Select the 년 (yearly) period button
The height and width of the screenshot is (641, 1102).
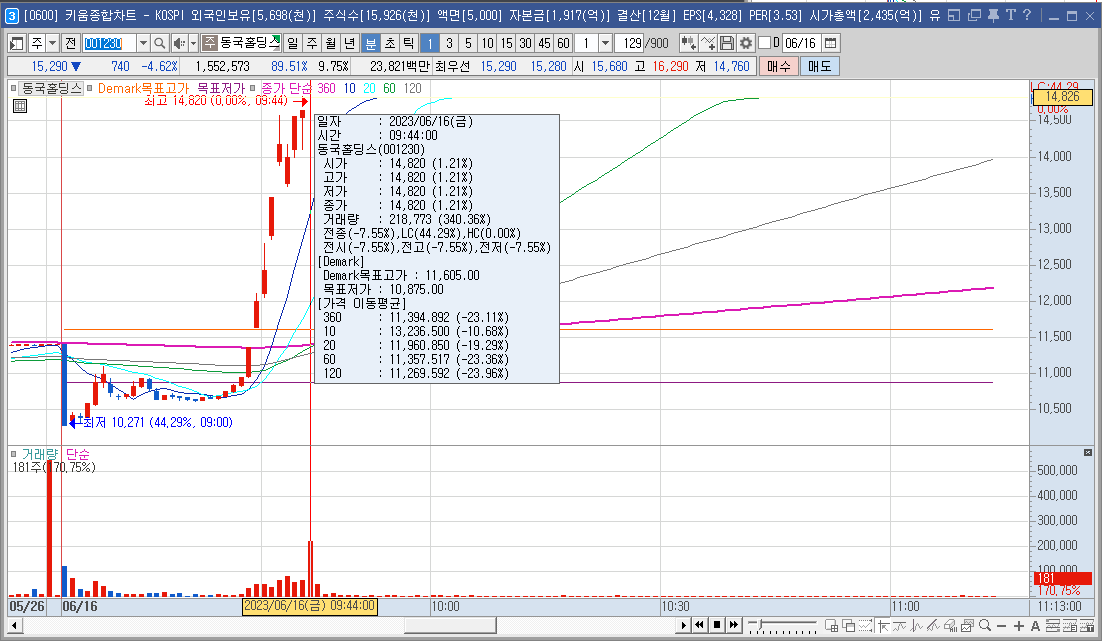pyautogui.click(x=350, y=43)
